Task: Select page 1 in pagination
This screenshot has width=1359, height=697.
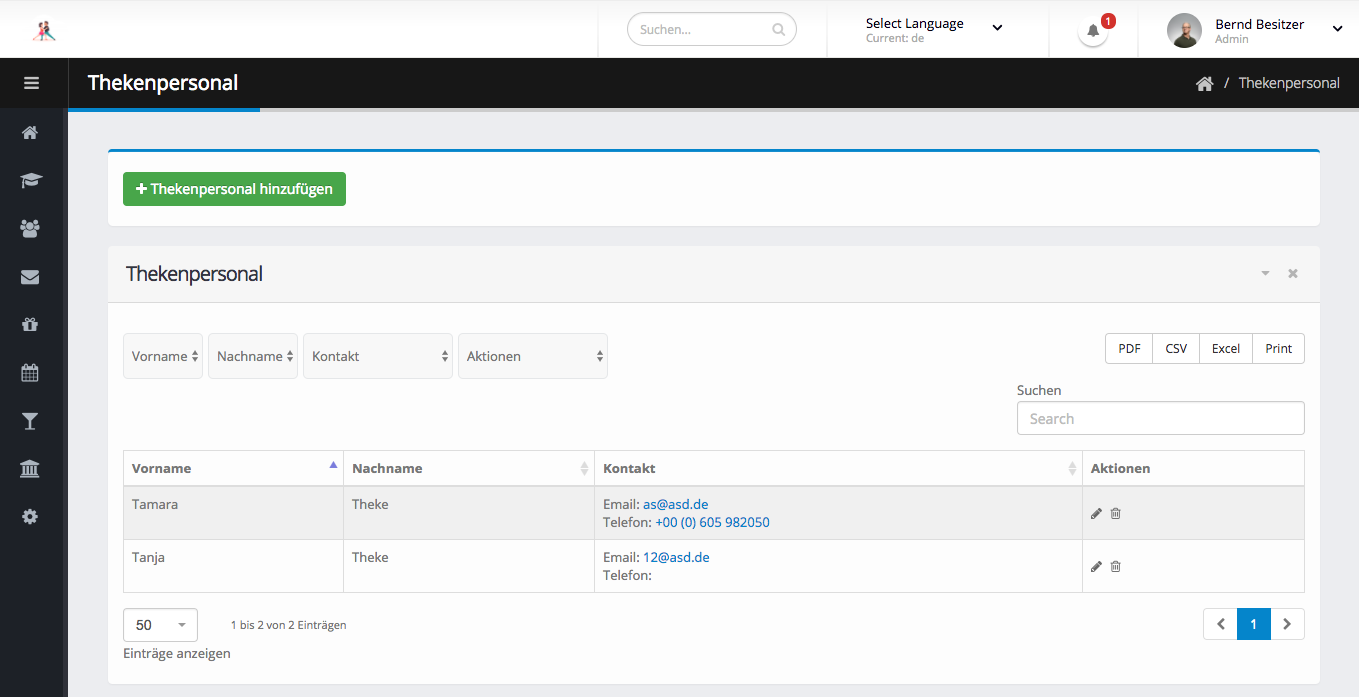Action: [x=1254, y=624]
